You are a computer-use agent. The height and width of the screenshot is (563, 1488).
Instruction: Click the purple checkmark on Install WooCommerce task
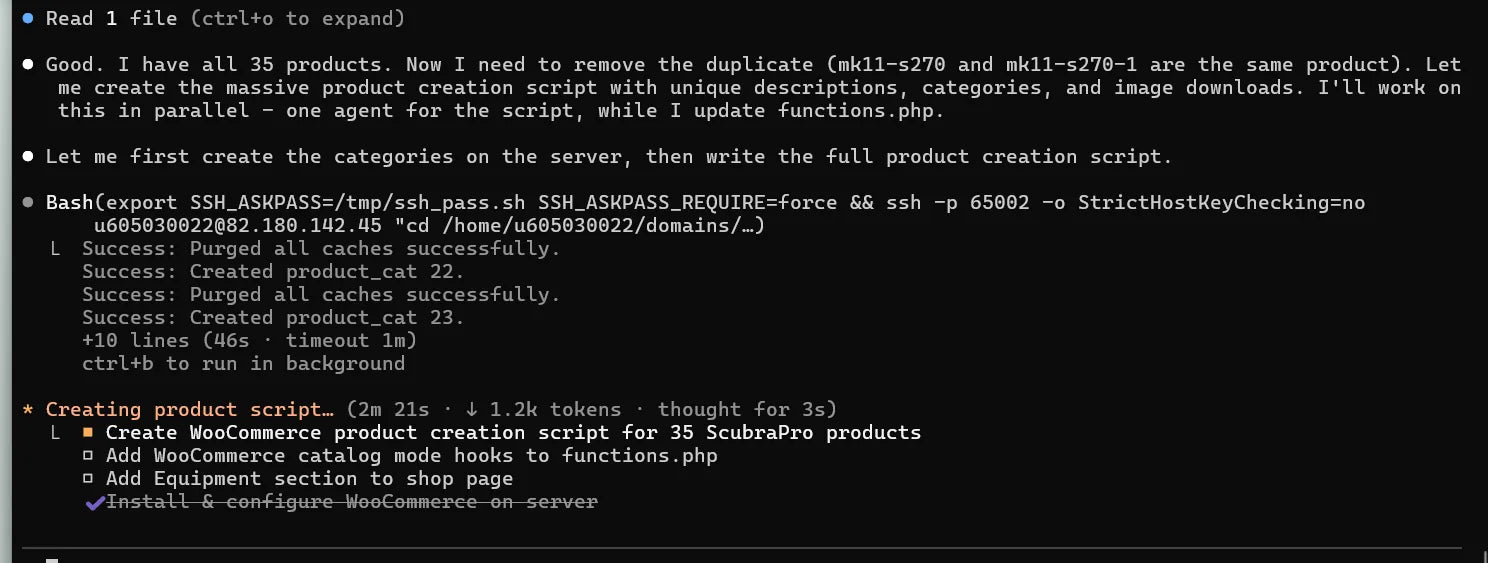point(94,503)
